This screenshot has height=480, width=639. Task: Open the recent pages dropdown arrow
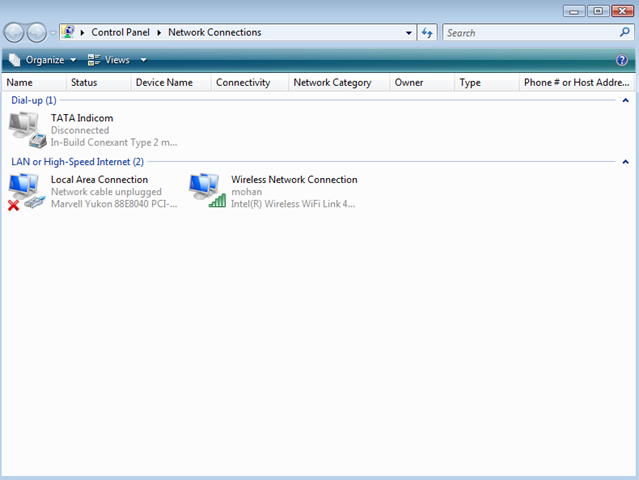[x=53, y=33]
